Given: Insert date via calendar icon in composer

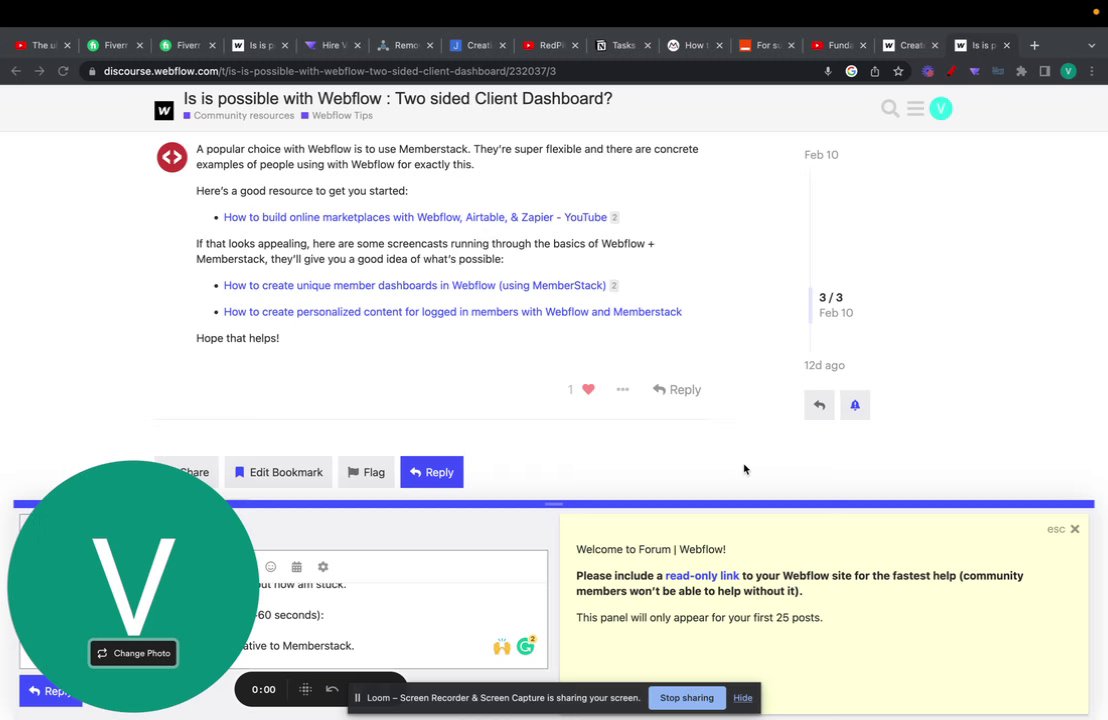Looking at the screenshot, I should coord(297,567).
